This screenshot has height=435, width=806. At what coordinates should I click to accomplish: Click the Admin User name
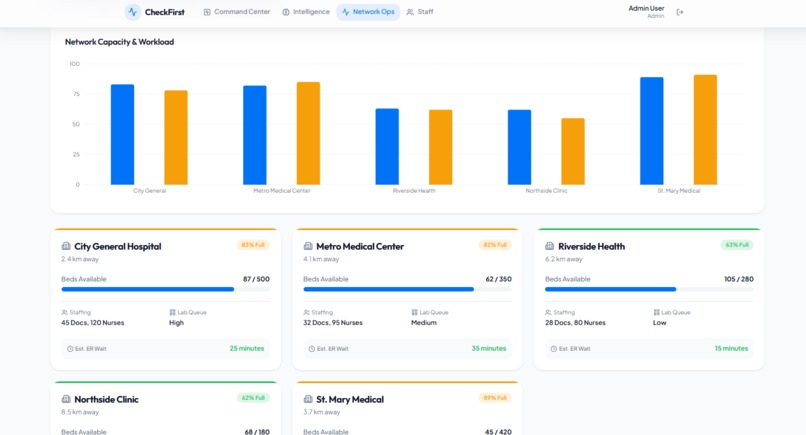[646, 8]
